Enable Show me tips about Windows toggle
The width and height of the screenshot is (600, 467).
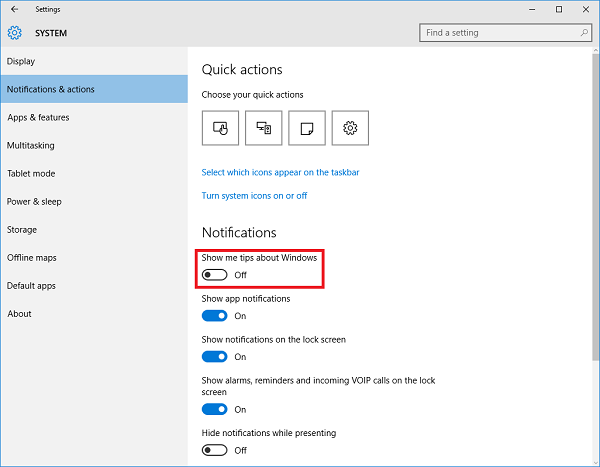pos(214,274)
